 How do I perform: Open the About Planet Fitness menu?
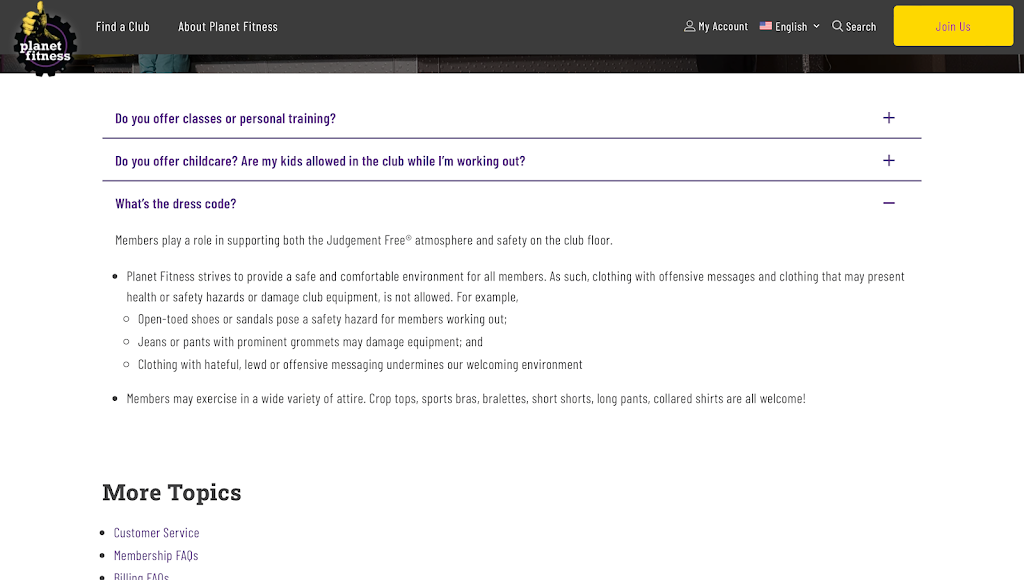pos(228,27)
